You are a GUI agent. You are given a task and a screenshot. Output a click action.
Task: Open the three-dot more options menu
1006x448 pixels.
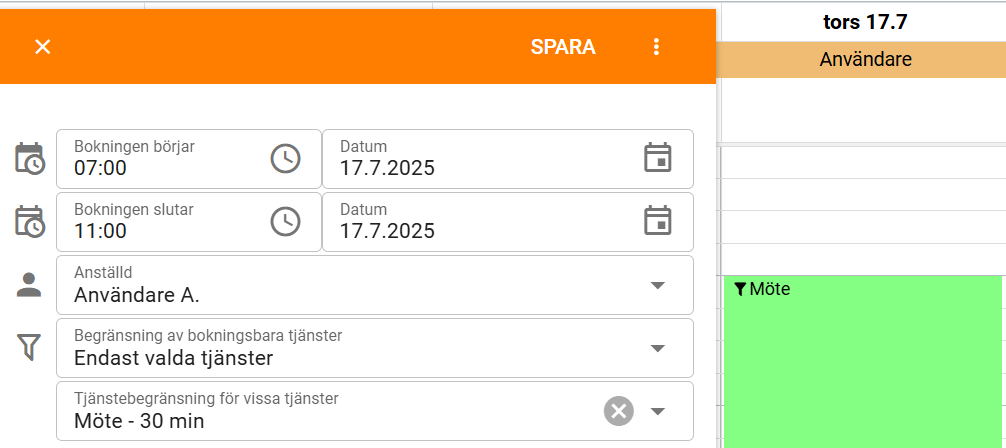[x=656, y=47]
